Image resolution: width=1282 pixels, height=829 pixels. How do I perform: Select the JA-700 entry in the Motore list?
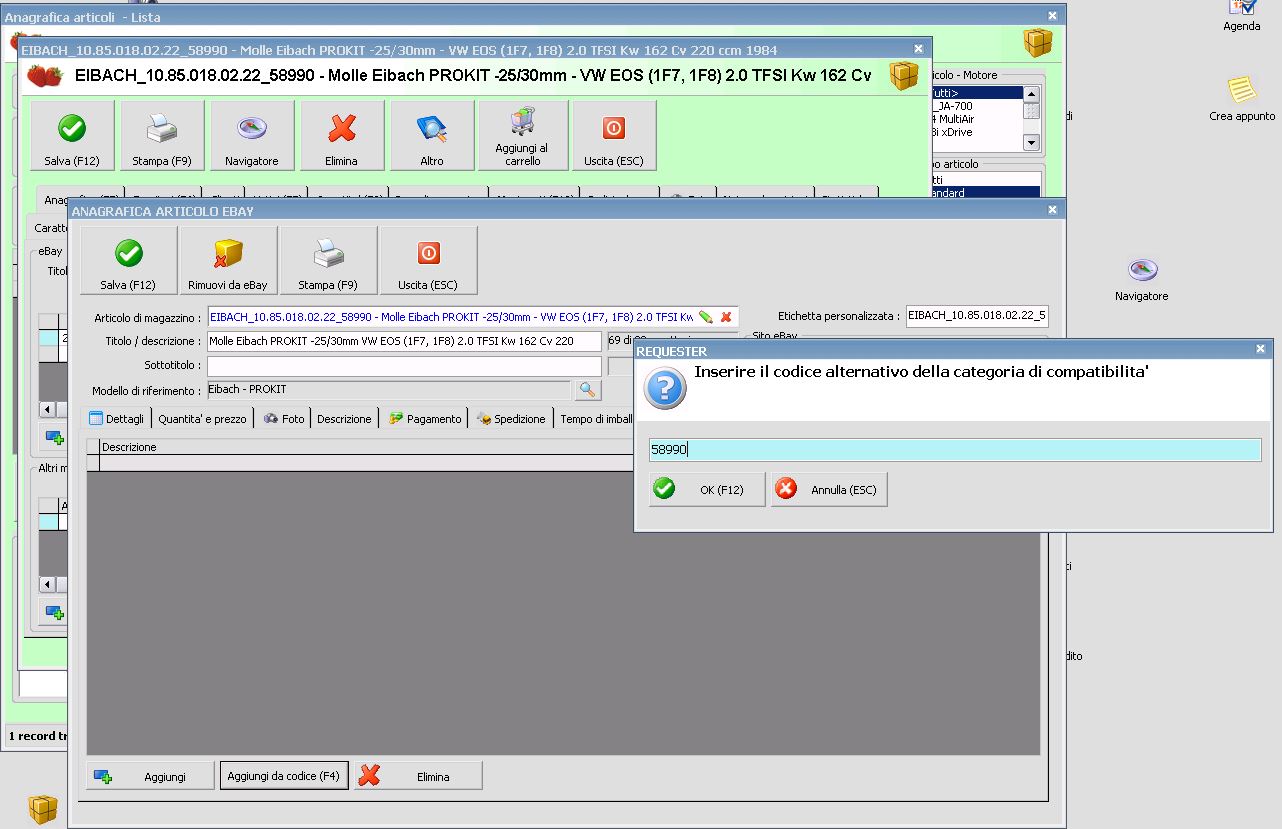(975, 106)
